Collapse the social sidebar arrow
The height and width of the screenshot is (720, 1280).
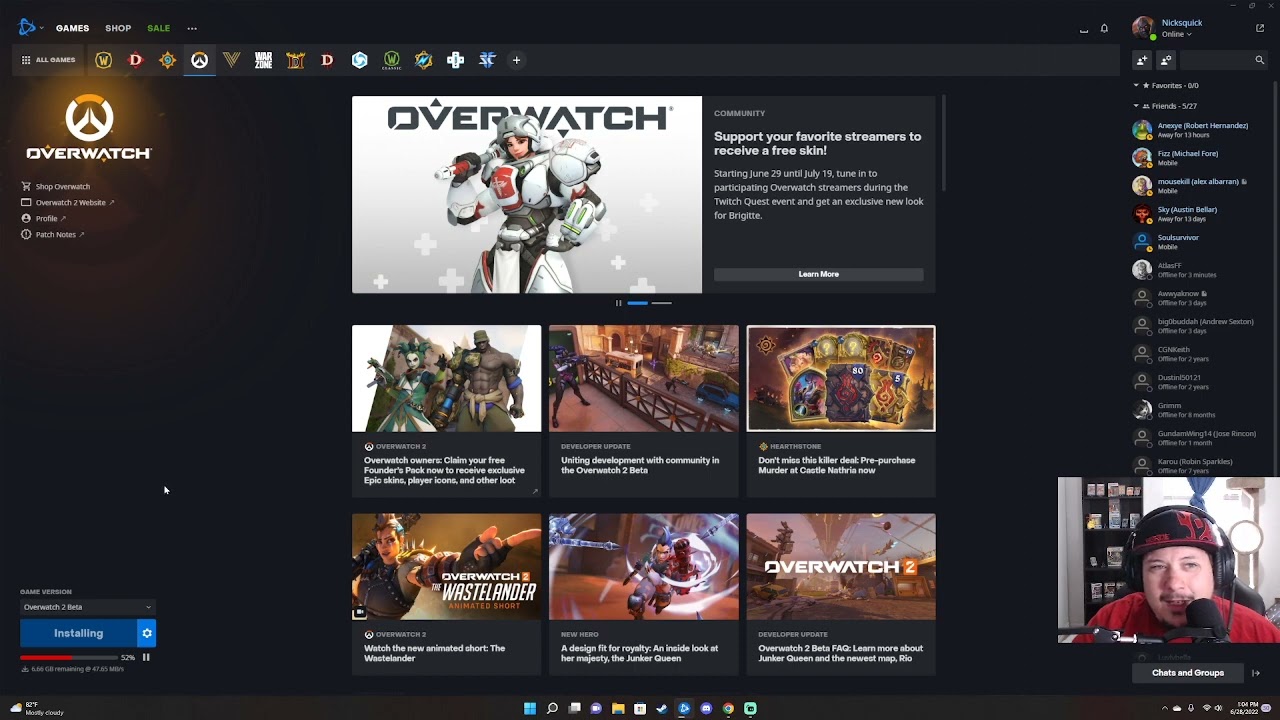1256,673
